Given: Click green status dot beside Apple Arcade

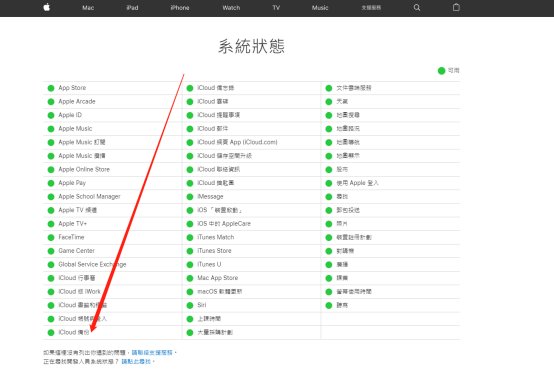Looking at the screenshot, I should coord(51,102).
